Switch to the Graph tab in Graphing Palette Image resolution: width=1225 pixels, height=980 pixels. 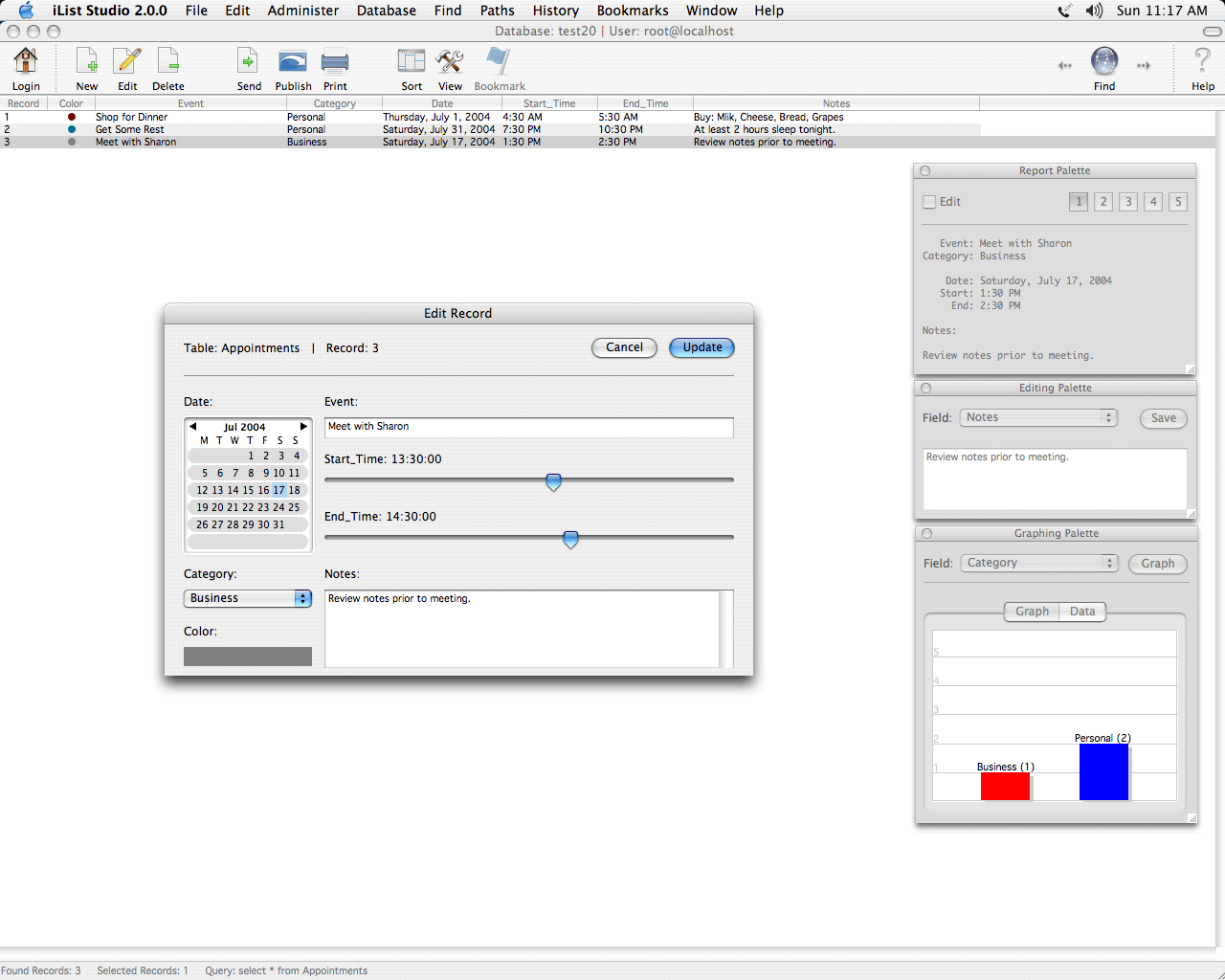[x=1032, y=612]
